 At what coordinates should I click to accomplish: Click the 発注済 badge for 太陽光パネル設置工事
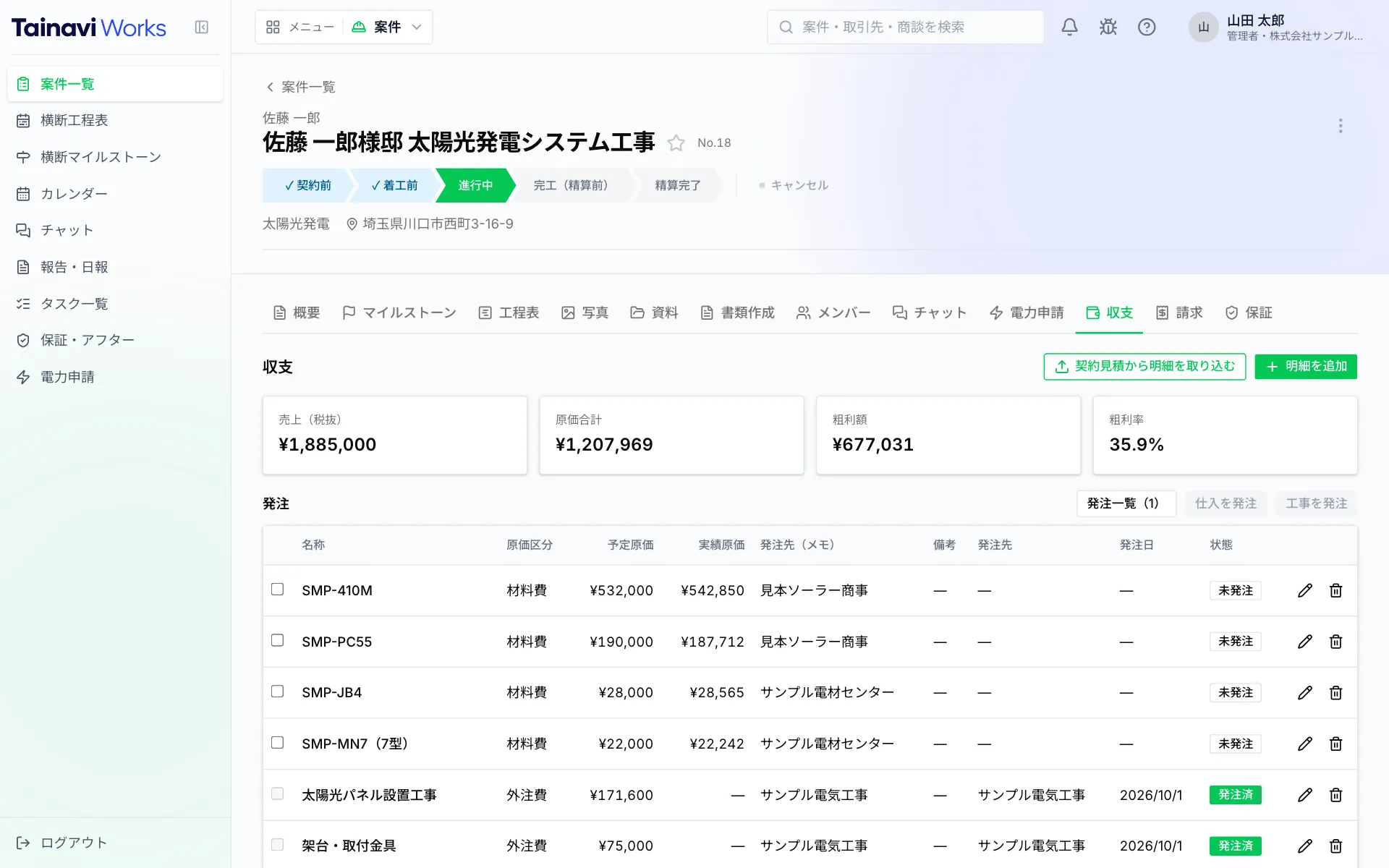1235,795
